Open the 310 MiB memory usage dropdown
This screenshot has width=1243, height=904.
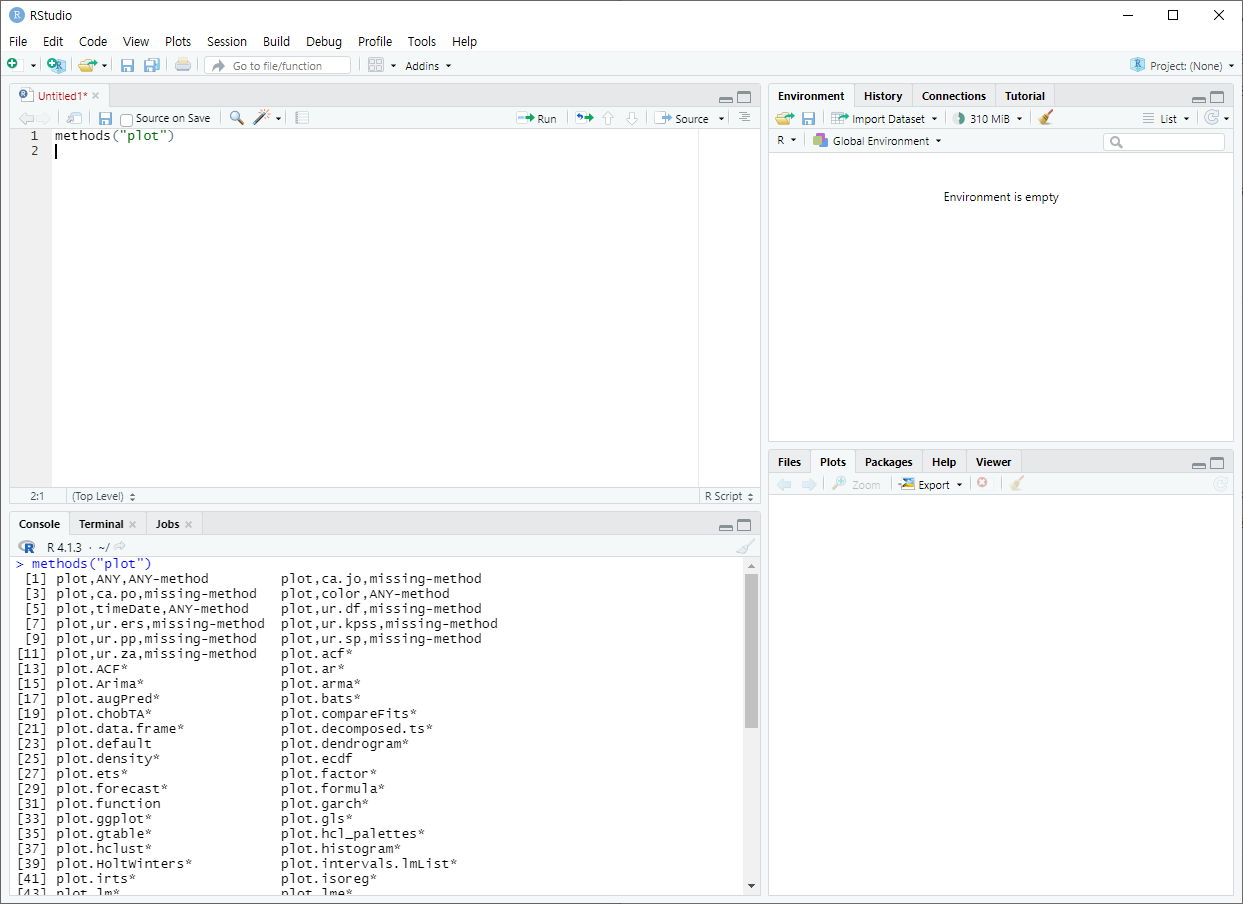click(x=988, y=118)
